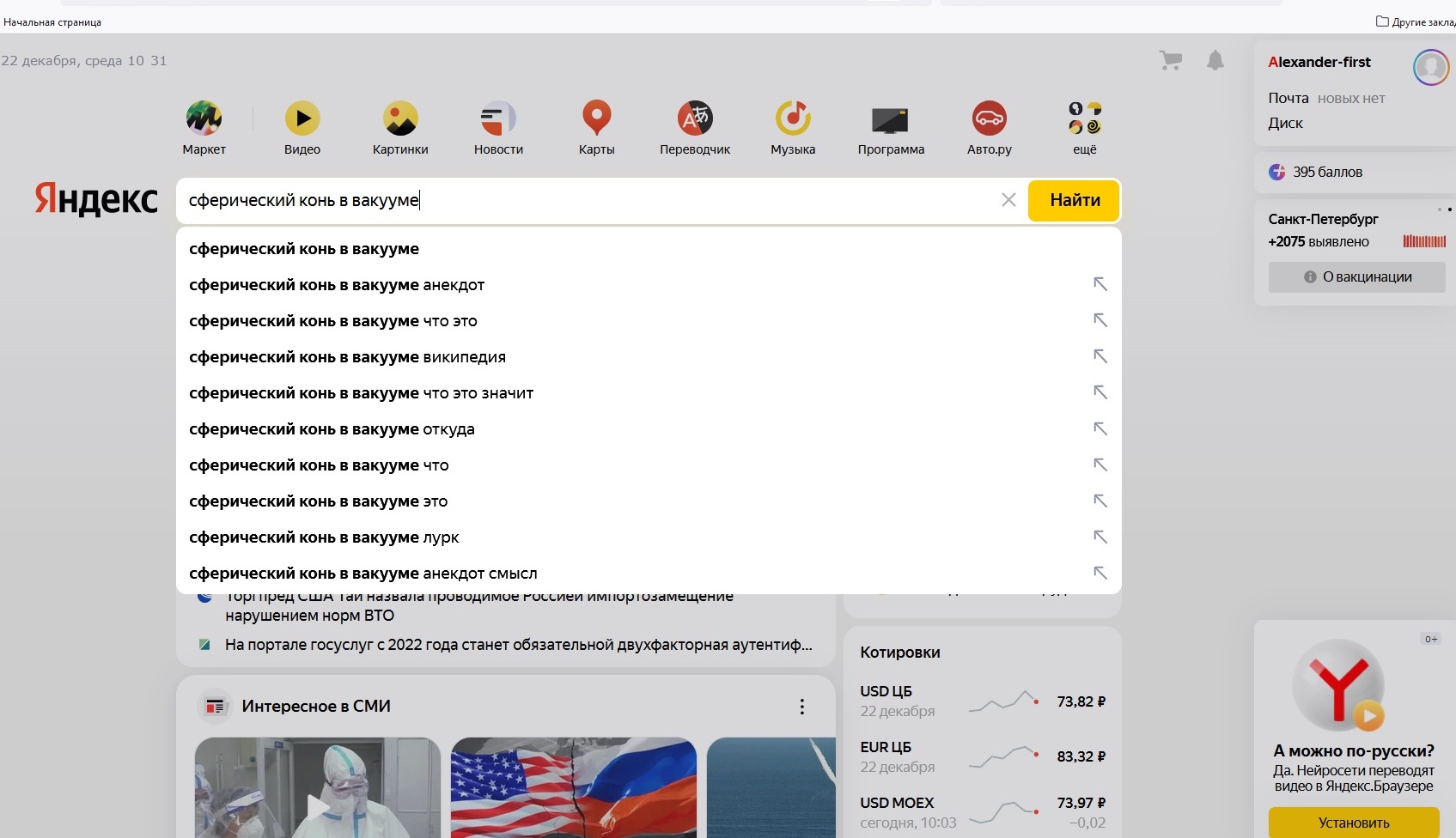Insert suggestion 'анекдот смысл' via its arrow icon

(x=1100, y=573)
